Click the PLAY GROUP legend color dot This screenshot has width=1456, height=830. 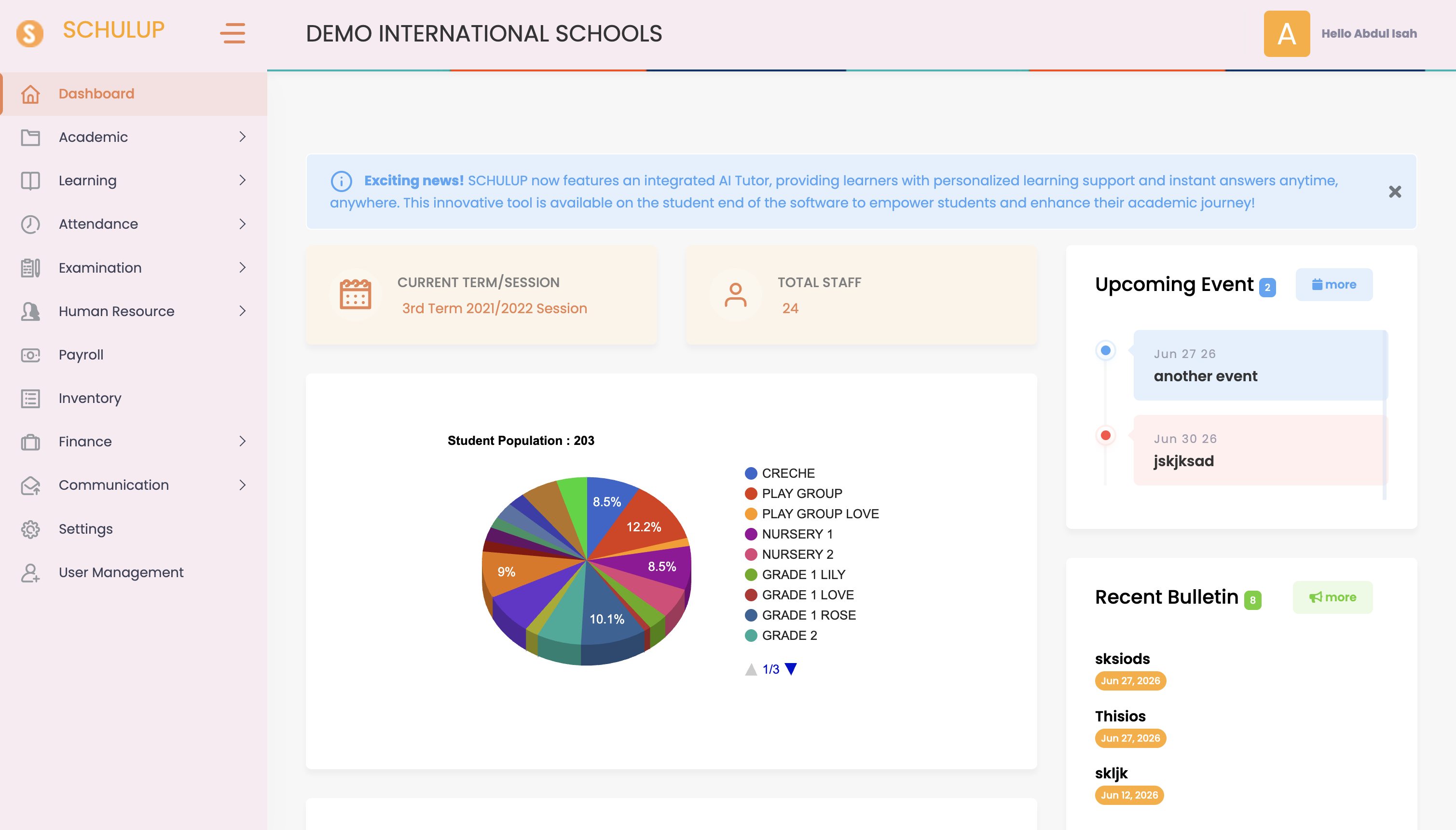[x=751, y=494]
